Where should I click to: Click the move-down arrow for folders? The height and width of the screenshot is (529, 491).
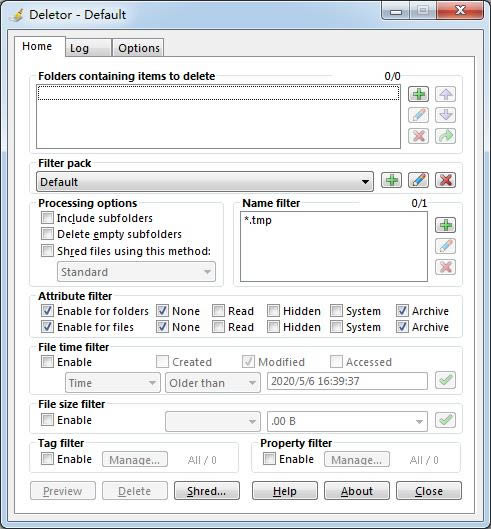click(445, 115)
